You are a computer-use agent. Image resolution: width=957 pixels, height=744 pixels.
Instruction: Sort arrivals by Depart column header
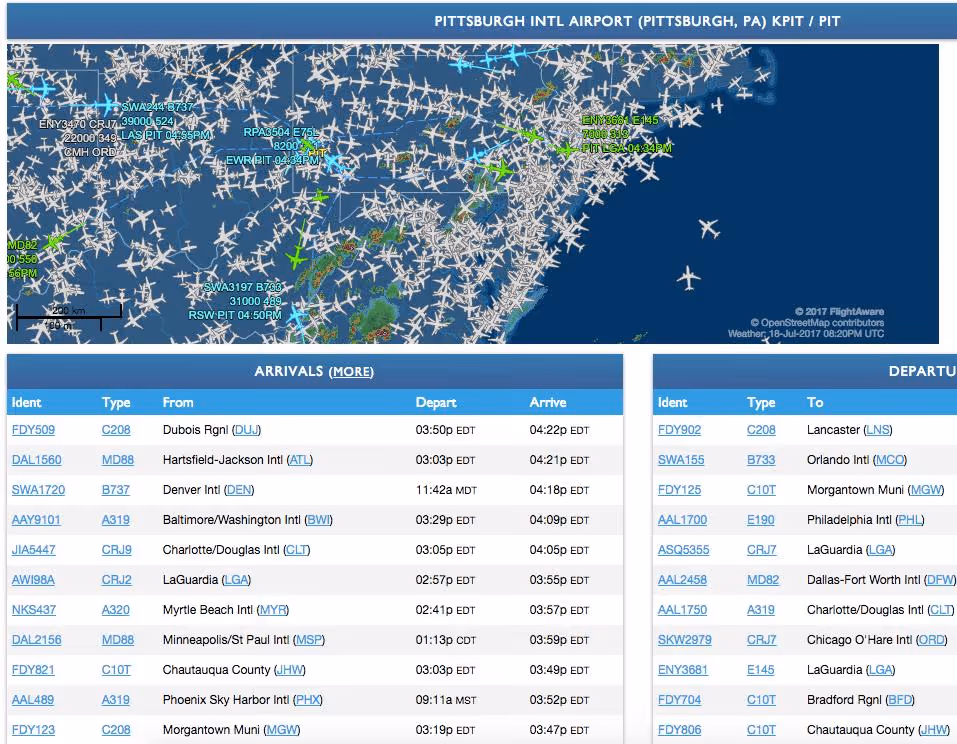436,402
